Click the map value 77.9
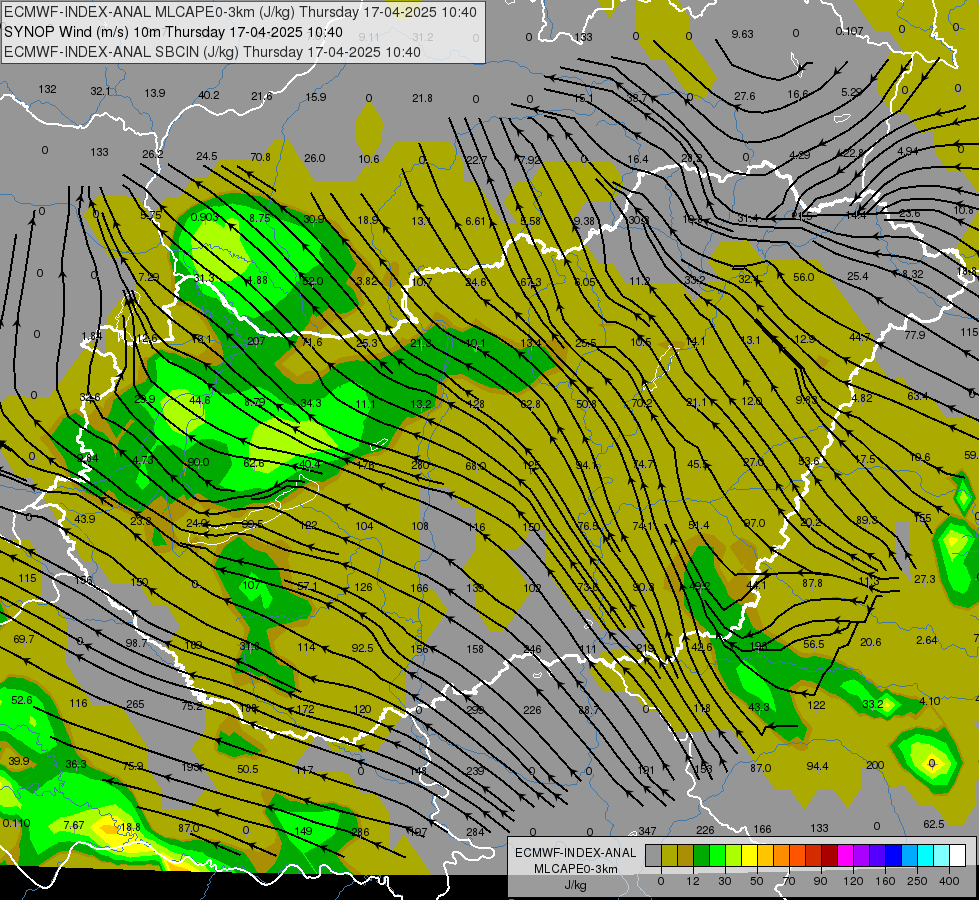This screenshot has width=979, height=900. pyautogui.click(x=915, y=335)
